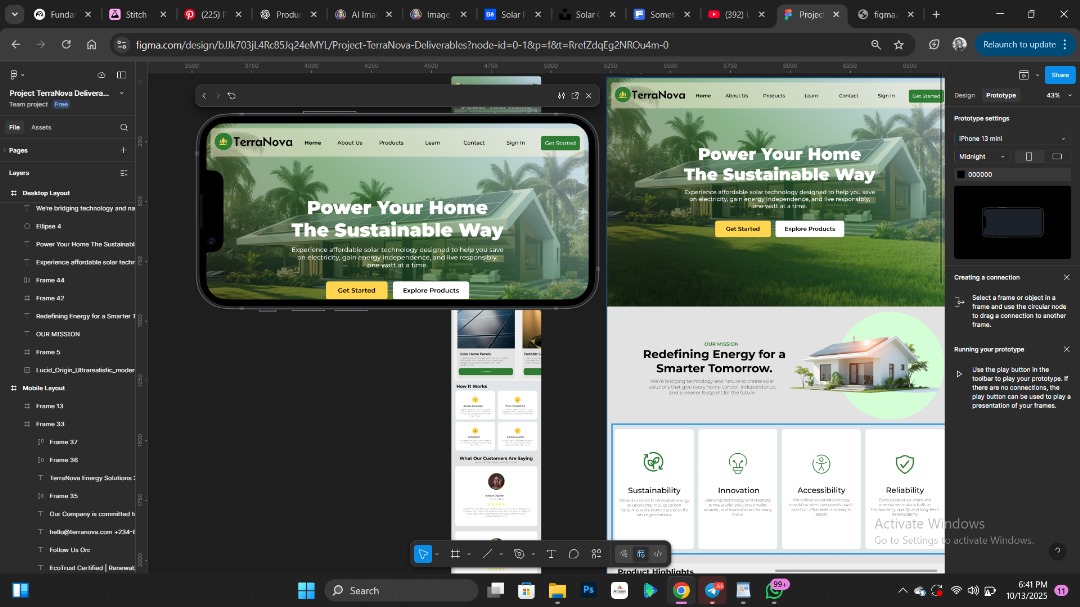Click the present prototype play icon
Viewport: 1080px width, 607px height.
tap(1024, 75)
